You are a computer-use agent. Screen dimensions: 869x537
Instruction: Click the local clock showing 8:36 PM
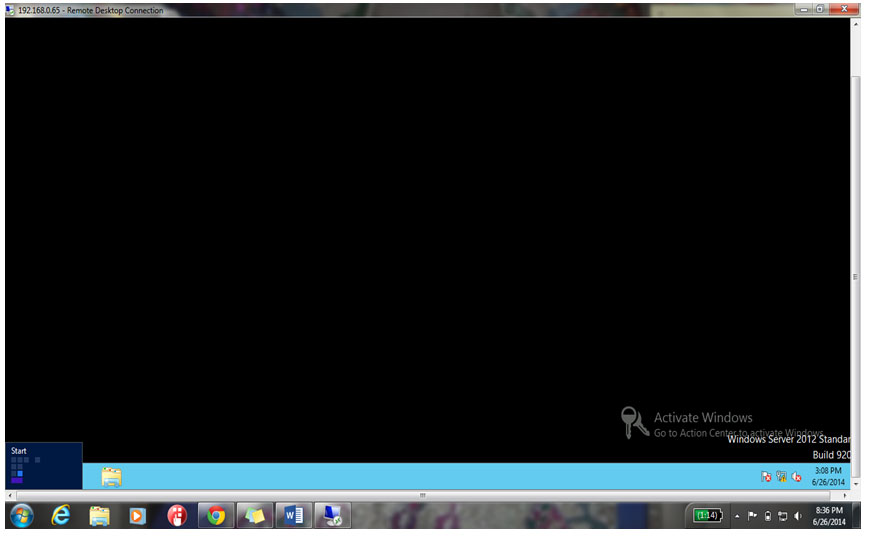pyautogui.click(x=830, y=516)
